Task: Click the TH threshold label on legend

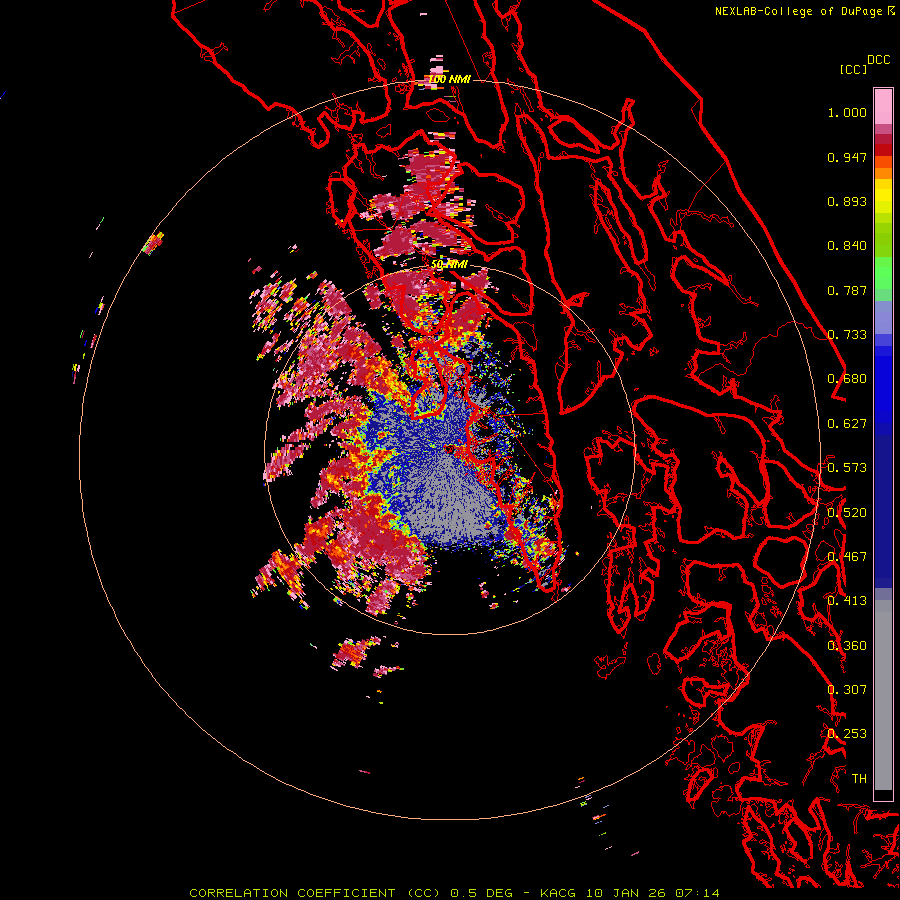Action: 859,779
